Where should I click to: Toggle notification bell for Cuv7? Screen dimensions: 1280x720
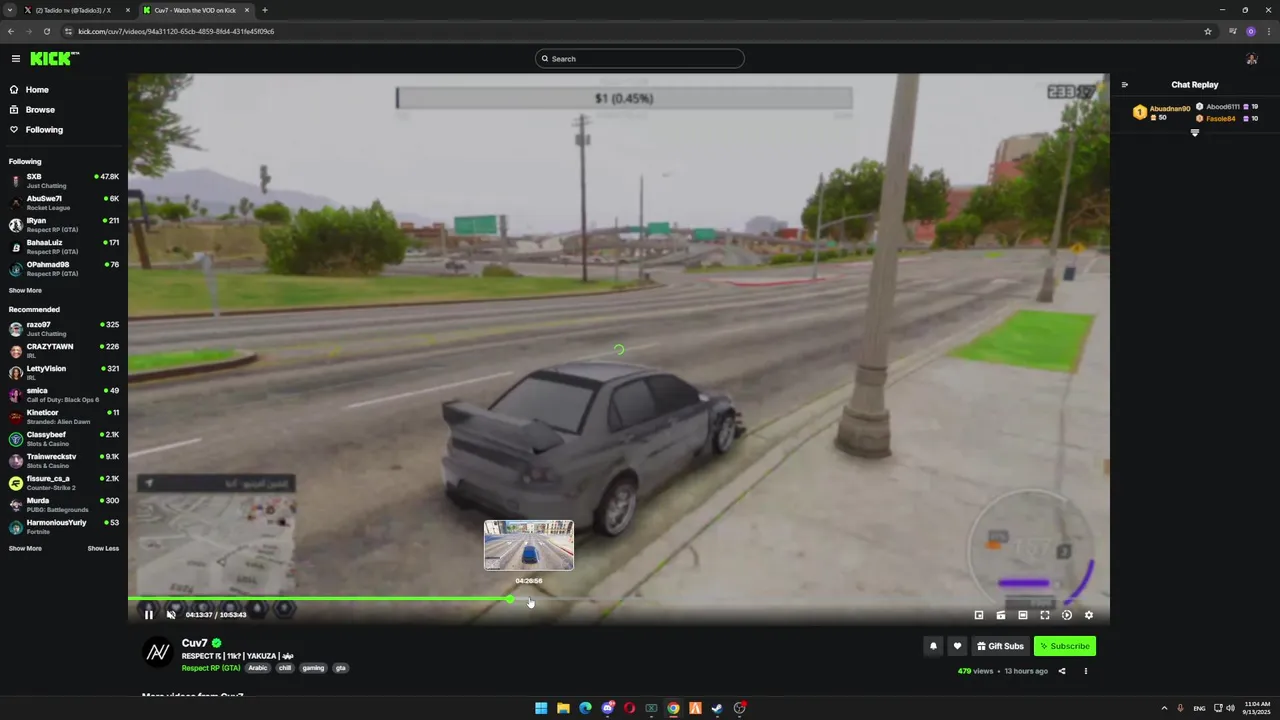[x=933, y=646]
